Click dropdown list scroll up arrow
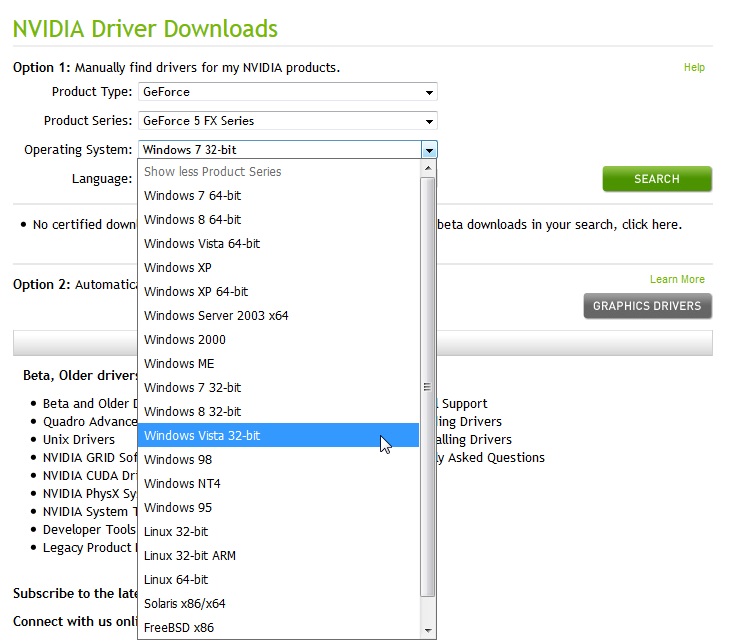The width and height of the screenshot is (732, 643). [x=428, y=168]
